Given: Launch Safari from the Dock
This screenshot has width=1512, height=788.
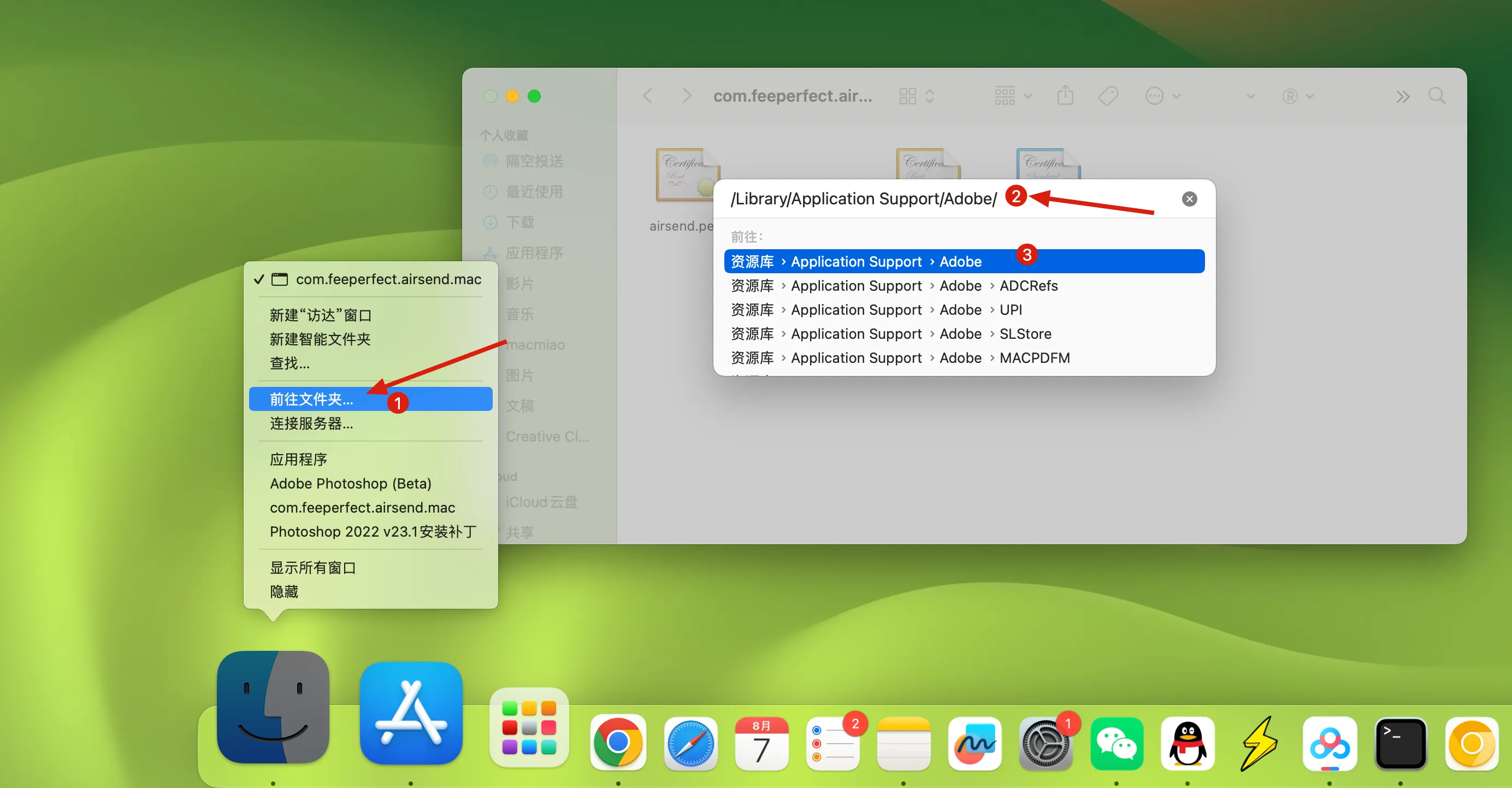Looking at the screenshot, I should [x=690, y=743].
